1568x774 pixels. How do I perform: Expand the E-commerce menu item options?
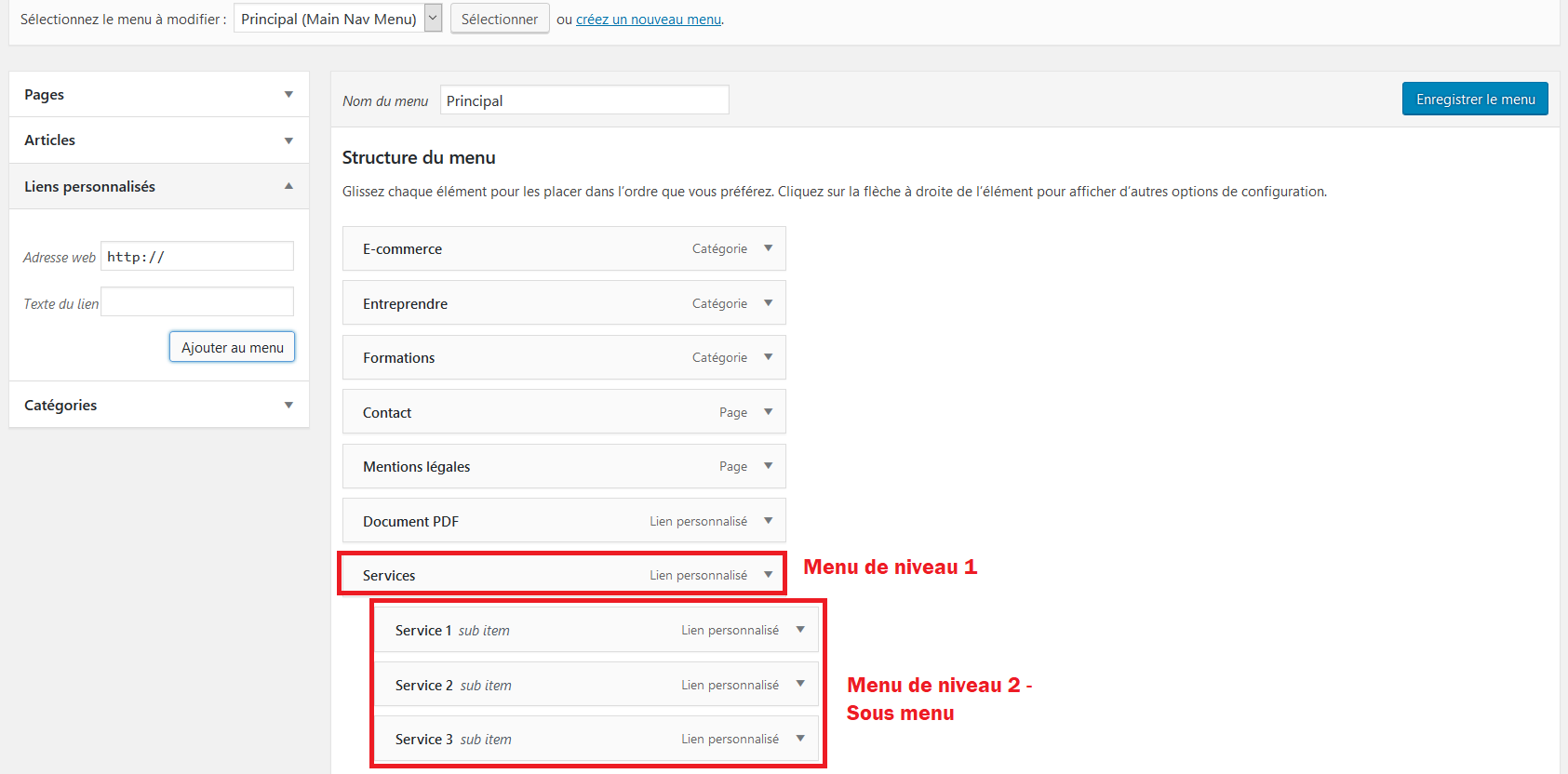[x=769, y=248]
